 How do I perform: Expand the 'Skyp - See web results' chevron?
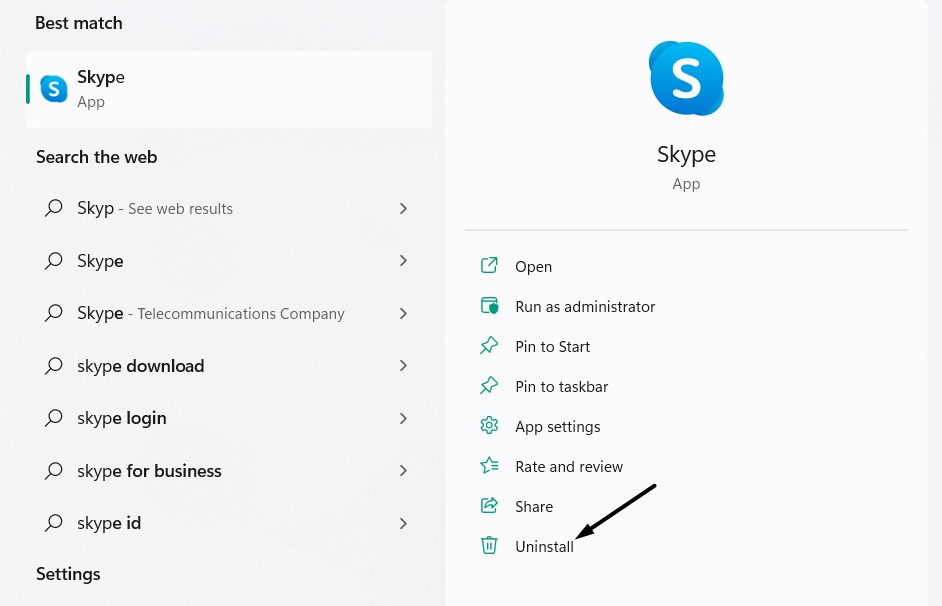point(403,208)
